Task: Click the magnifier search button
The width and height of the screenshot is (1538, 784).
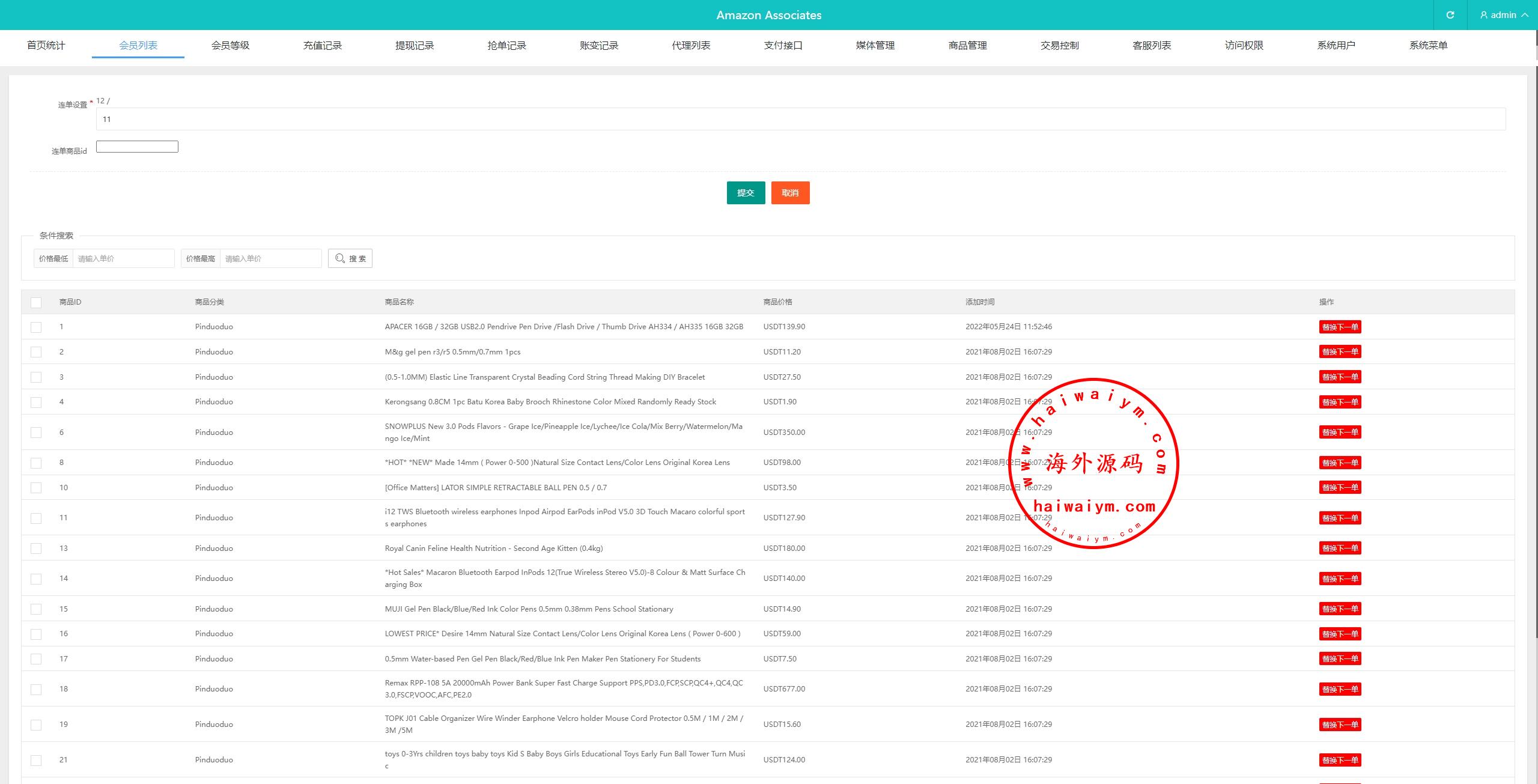Action: coord(350,258)
